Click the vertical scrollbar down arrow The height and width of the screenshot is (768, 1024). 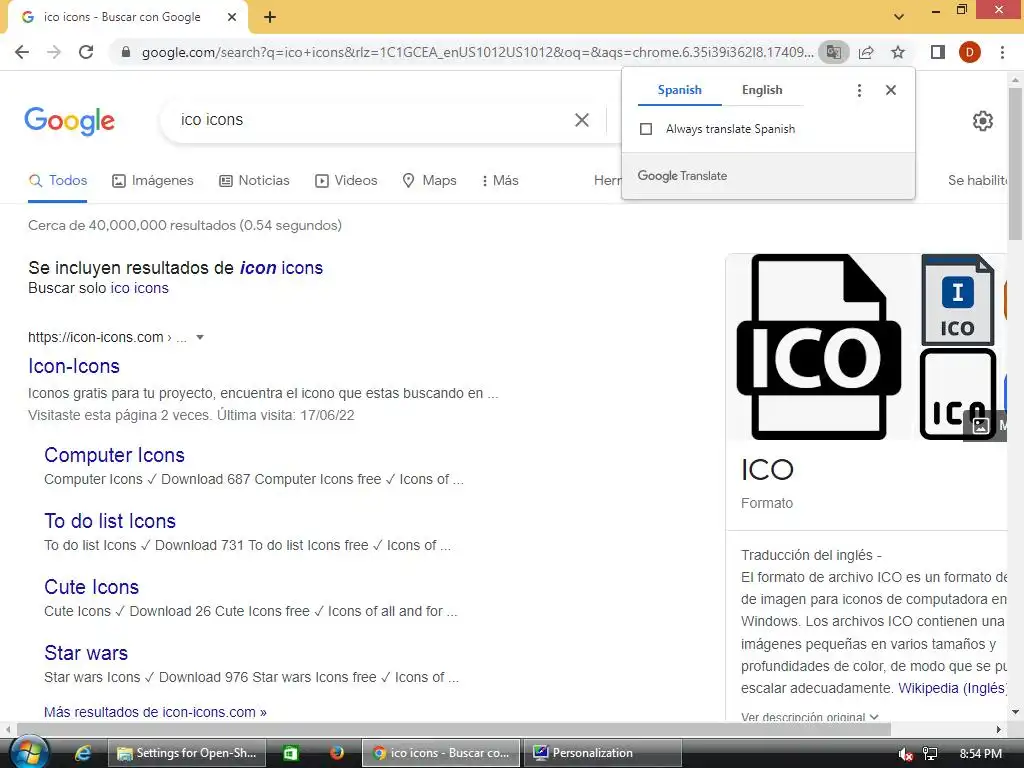click(x=1016, y=712)
